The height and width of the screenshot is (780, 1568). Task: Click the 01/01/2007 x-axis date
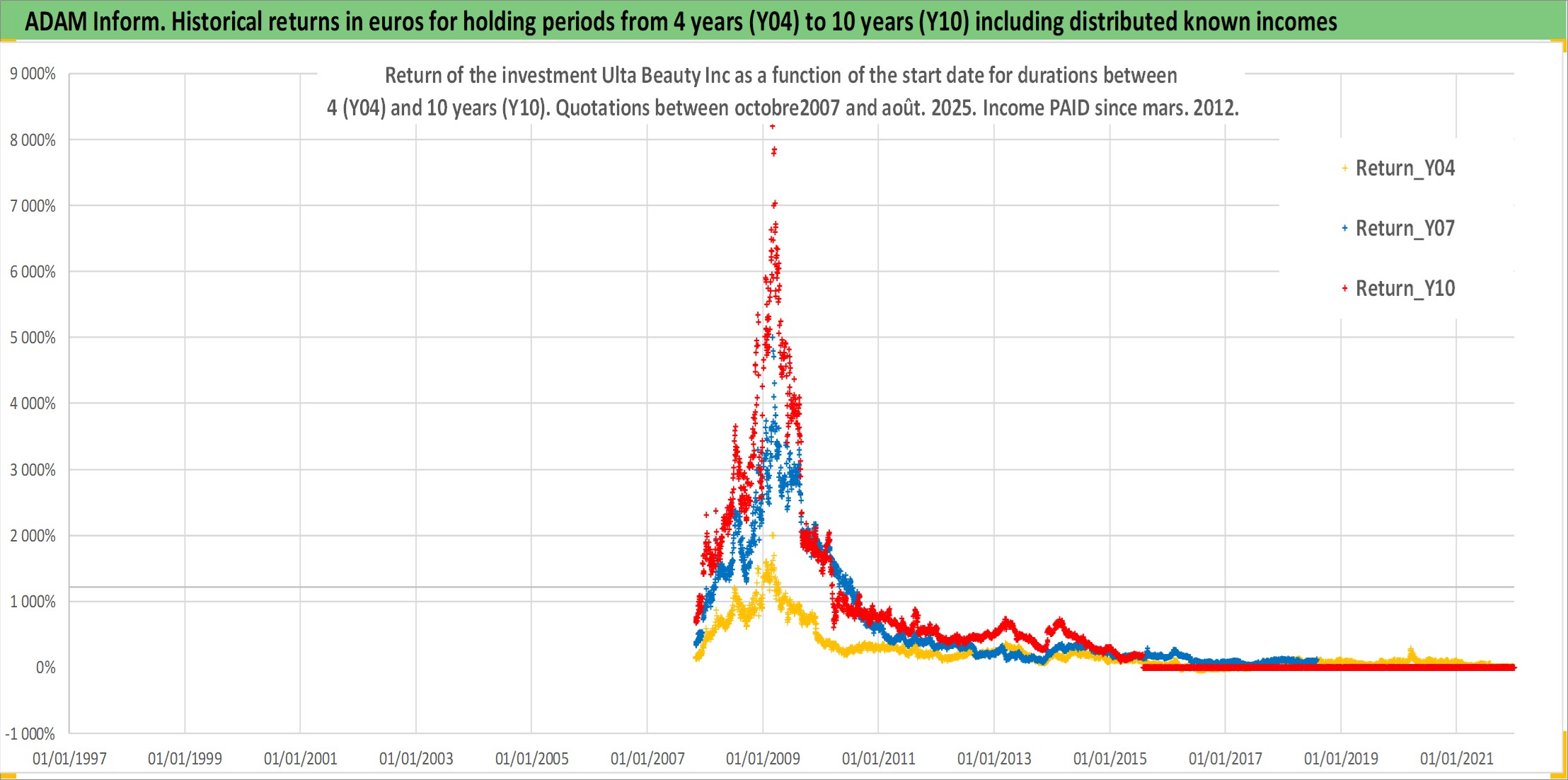[647, 759]
